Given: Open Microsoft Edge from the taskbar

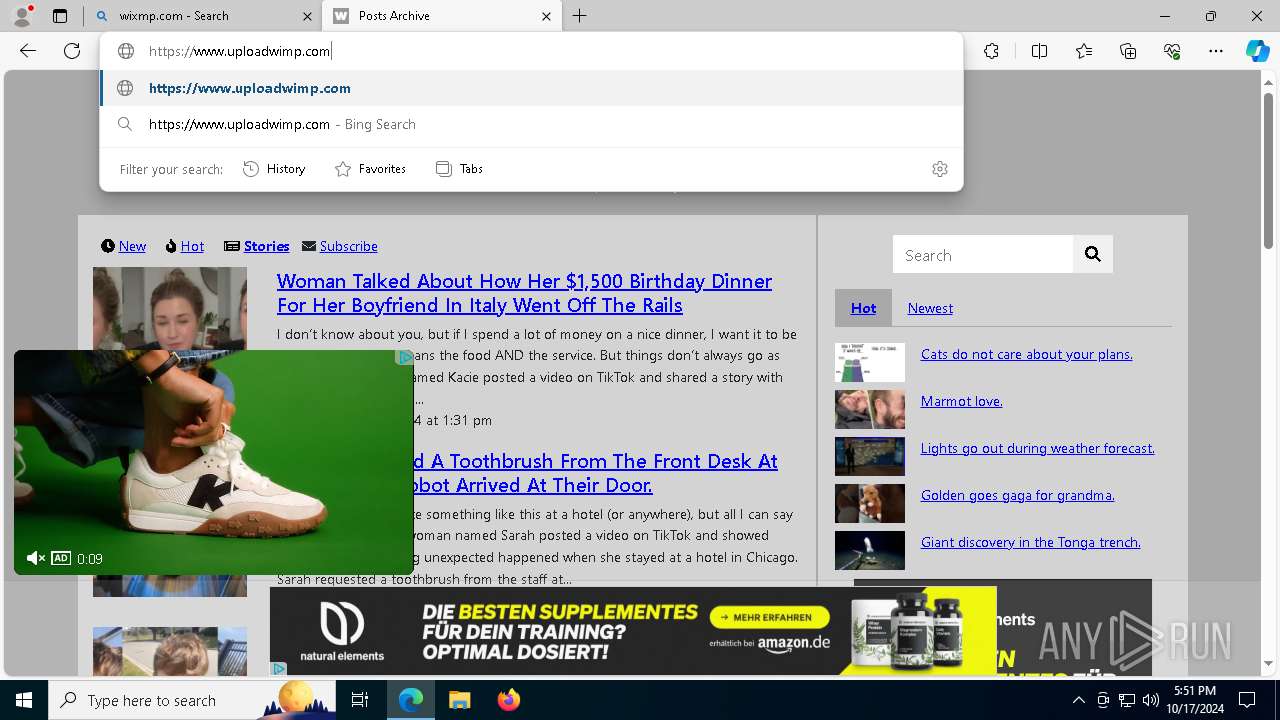Looking at the screenshot, I should point(411,700).
